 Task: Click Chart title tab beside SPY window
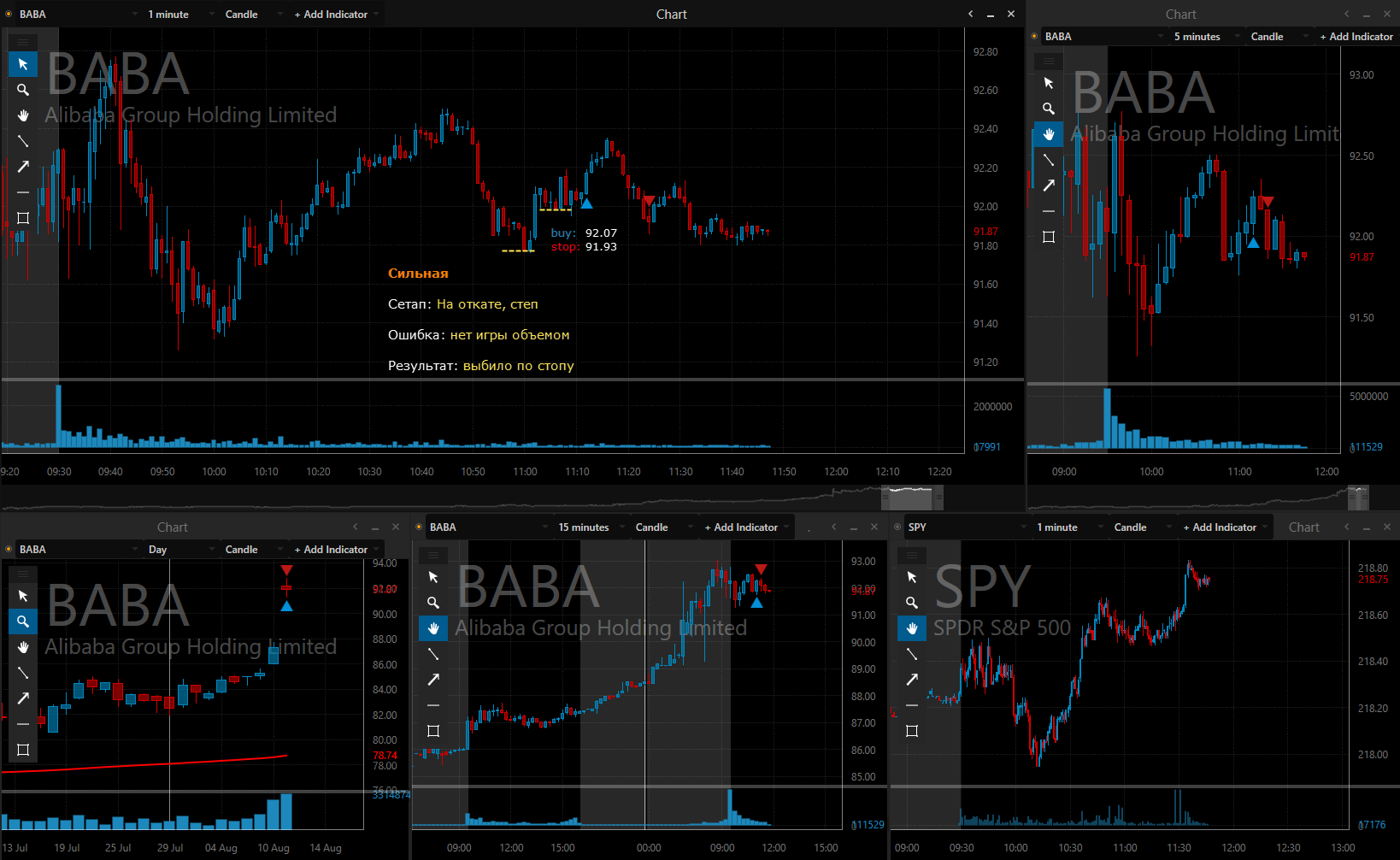pyautogui.click(x=1303, y=527)
